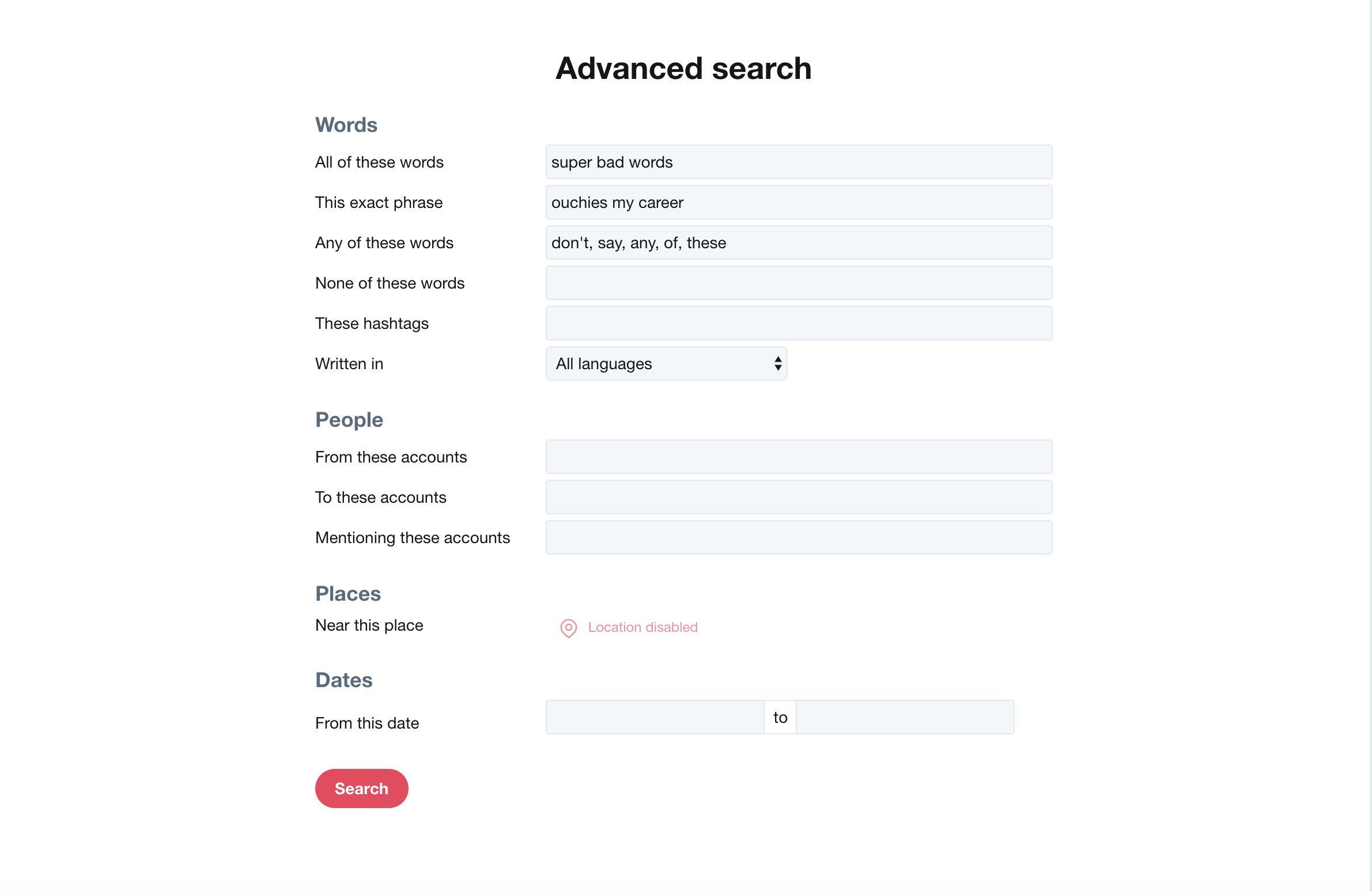Click the People section header
The height and width of the screenshot is (891, 1372).
350,418
